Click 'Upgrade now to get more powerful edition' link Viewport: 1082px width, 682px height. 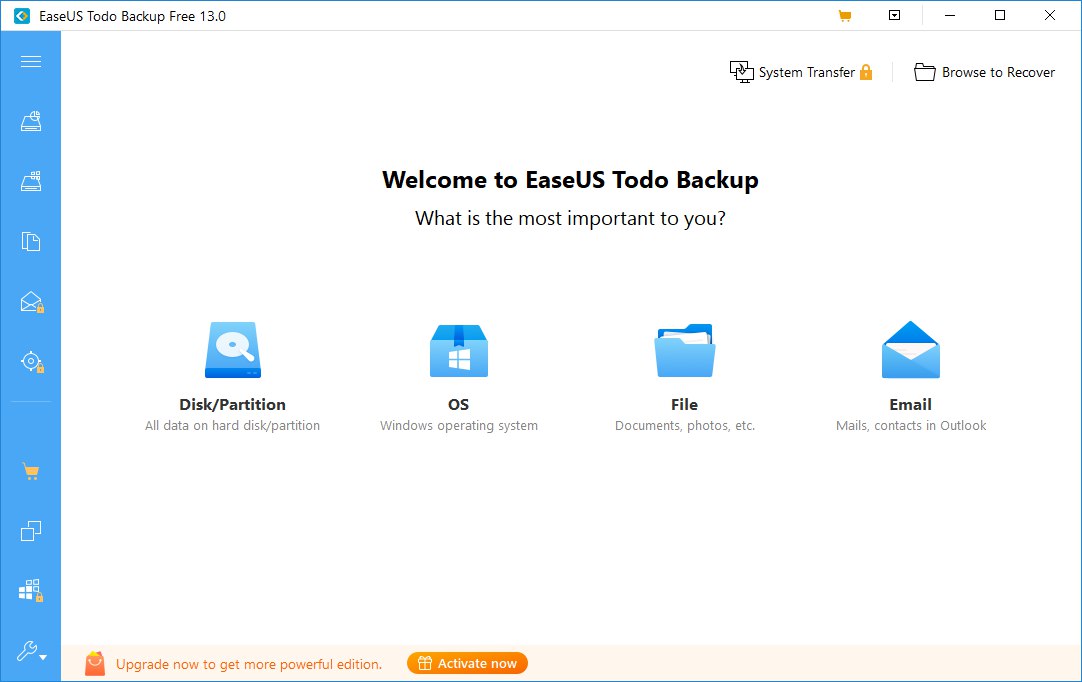click(x=248, y=664)
